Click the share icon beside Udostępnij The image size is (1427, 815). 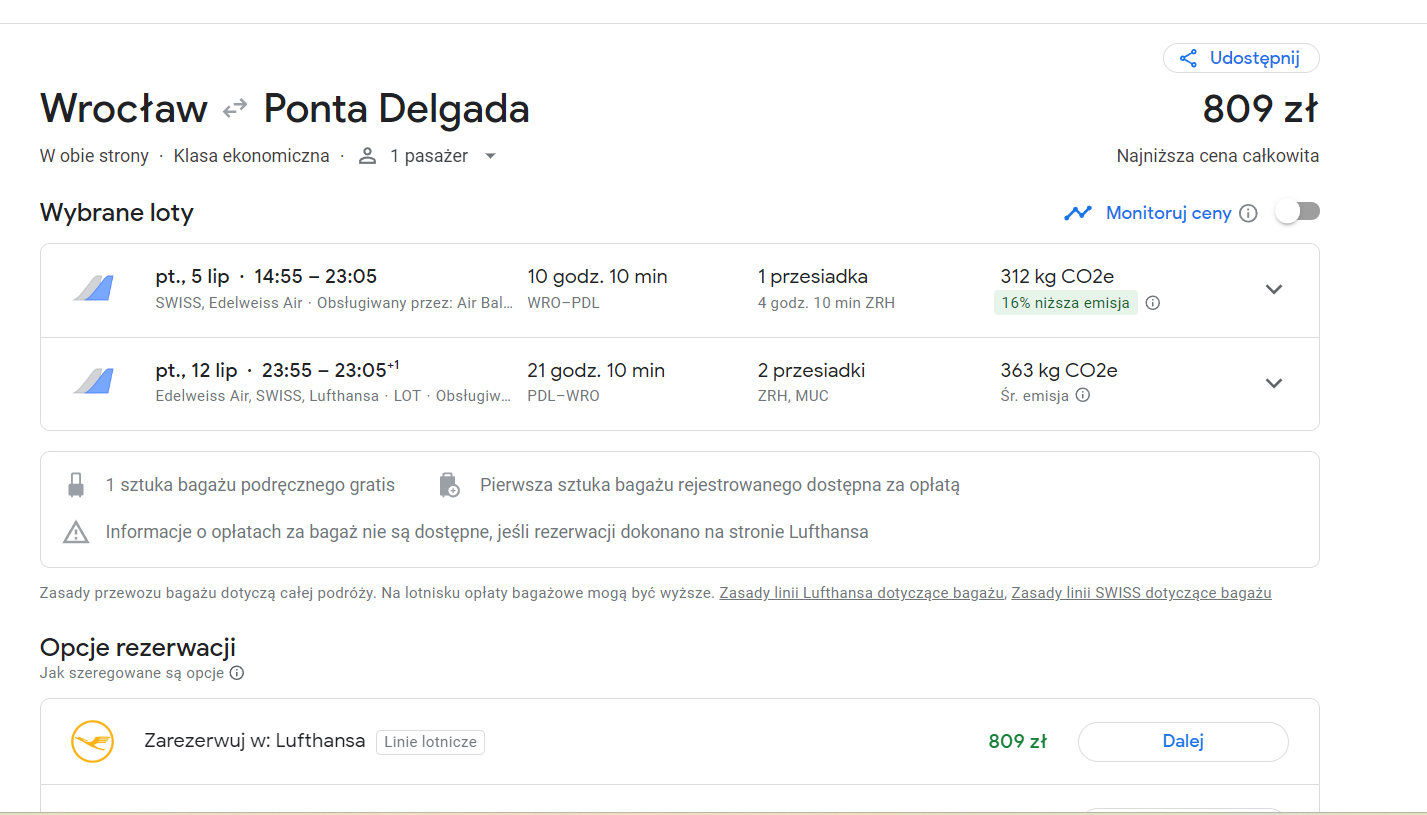1188,58
